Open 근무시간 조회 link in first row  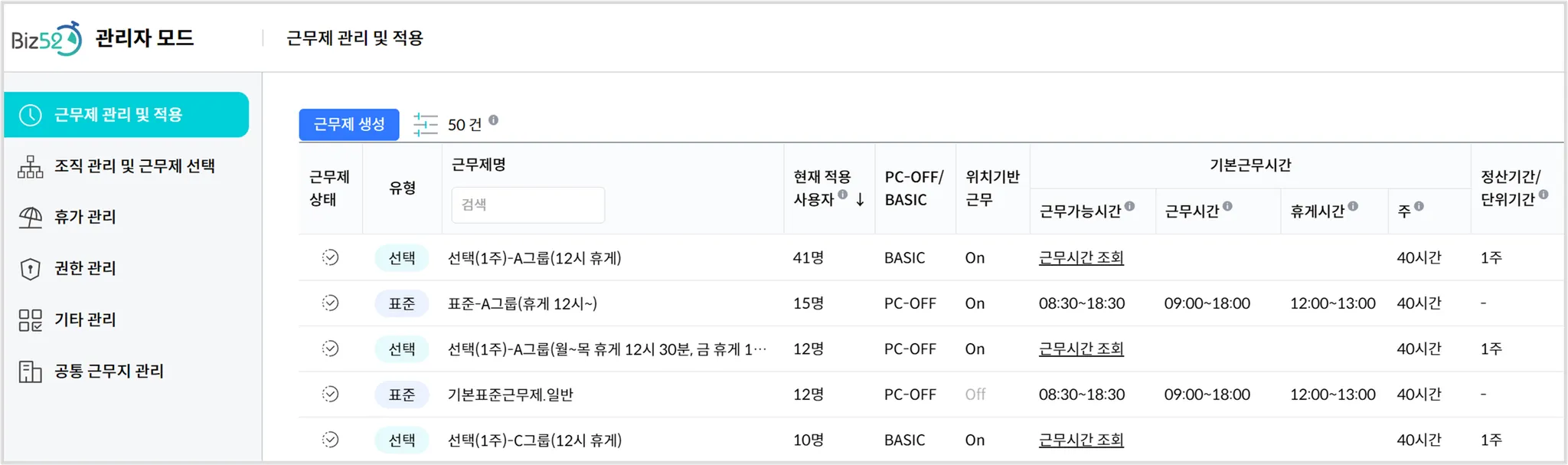[x=1081, y=258]
